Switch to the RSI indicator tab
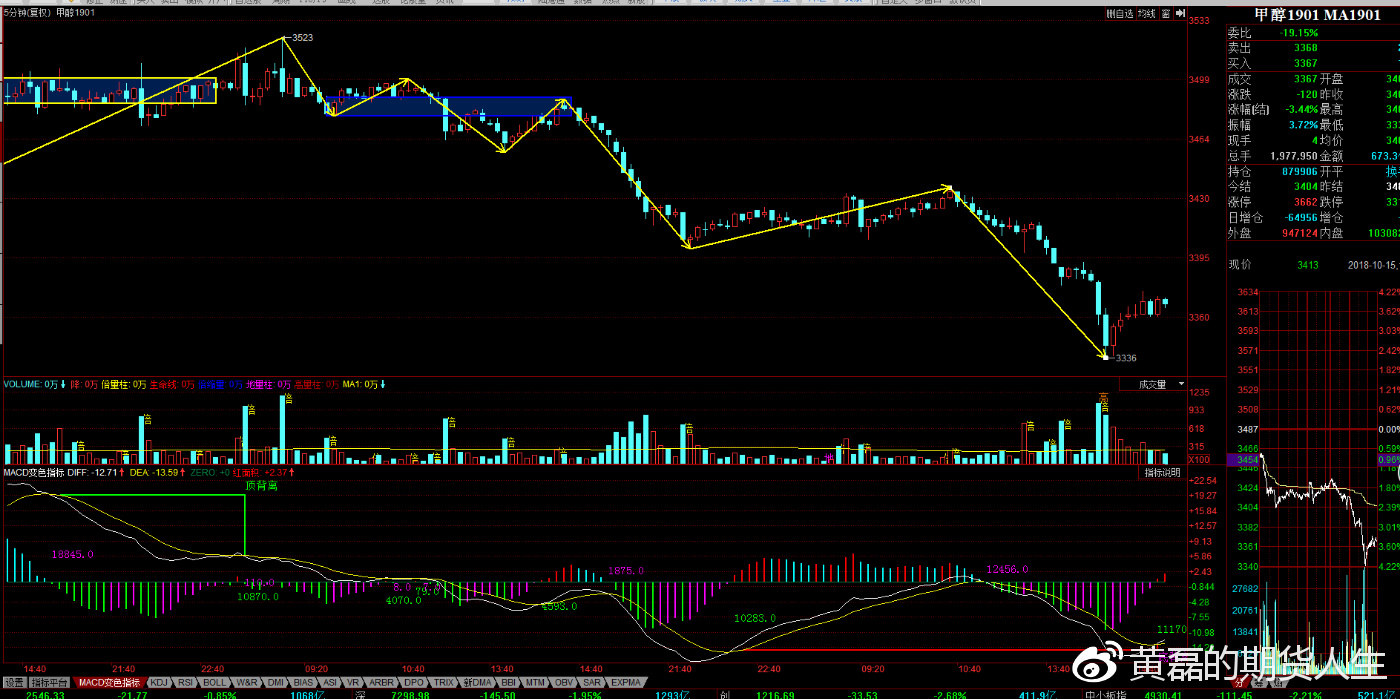This screenshot has height=699, width=1400. (185, 682)
